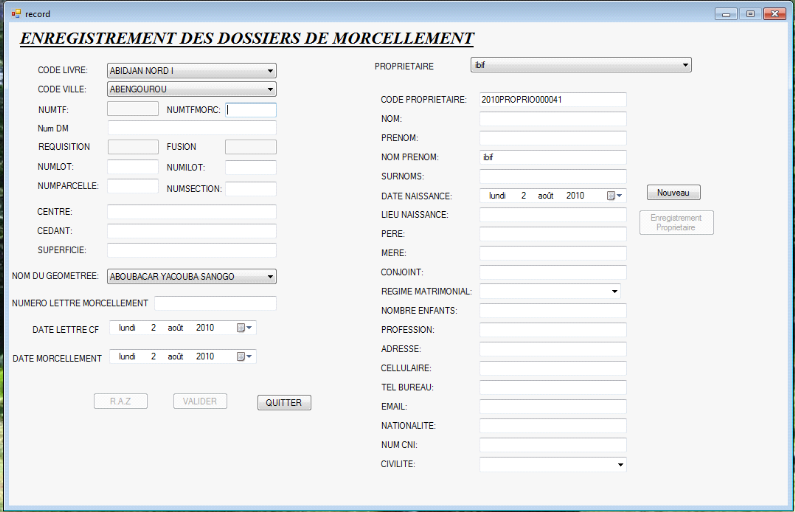Close the record window
Viewport: 795px width, 512px height.
[775, 14]
